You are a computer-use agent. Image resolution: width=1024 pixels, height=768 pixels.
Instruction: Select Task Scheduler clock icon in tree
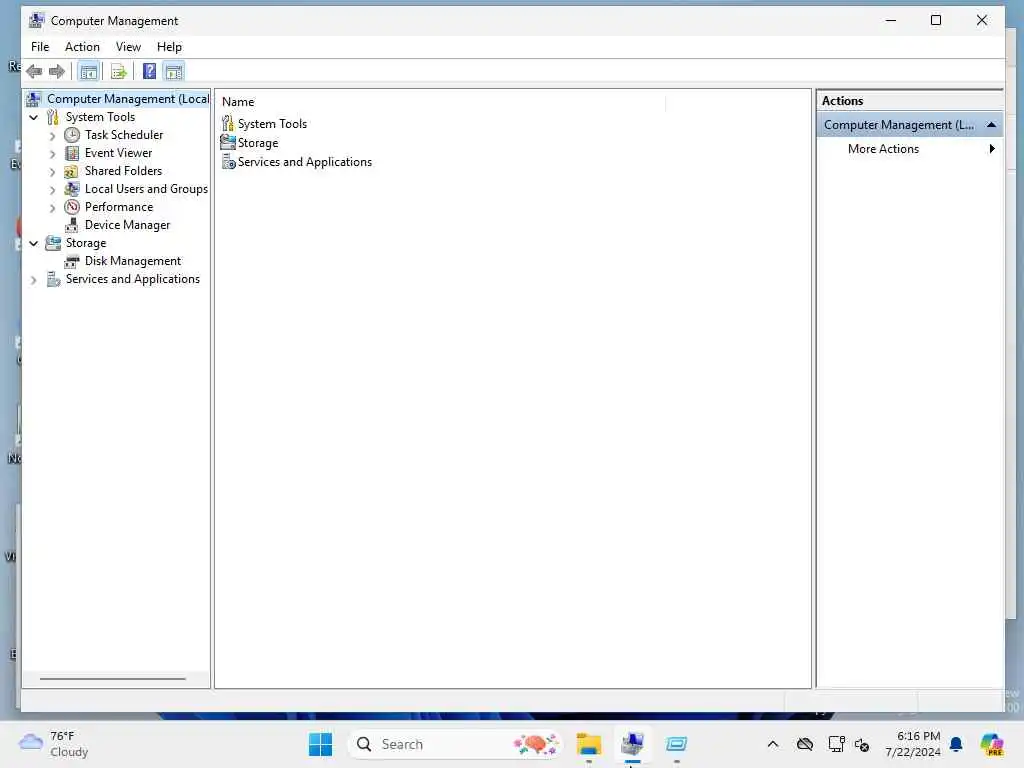tap(72, 135)
